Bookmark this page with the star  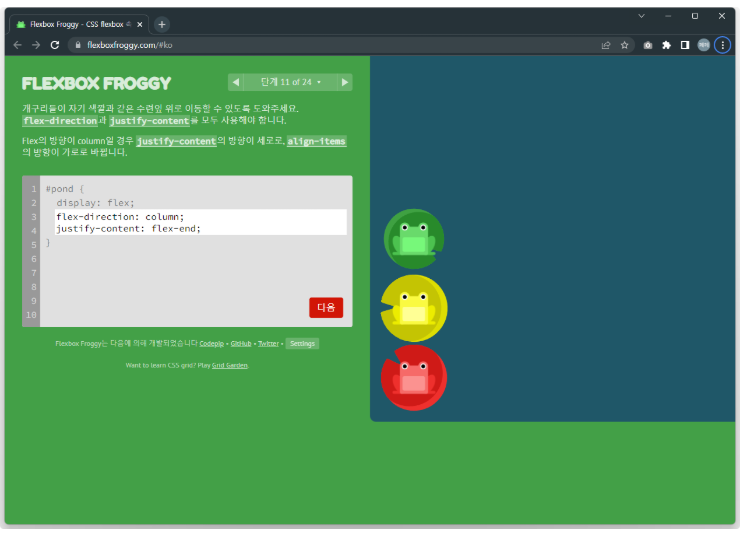[x=624, y=45]
